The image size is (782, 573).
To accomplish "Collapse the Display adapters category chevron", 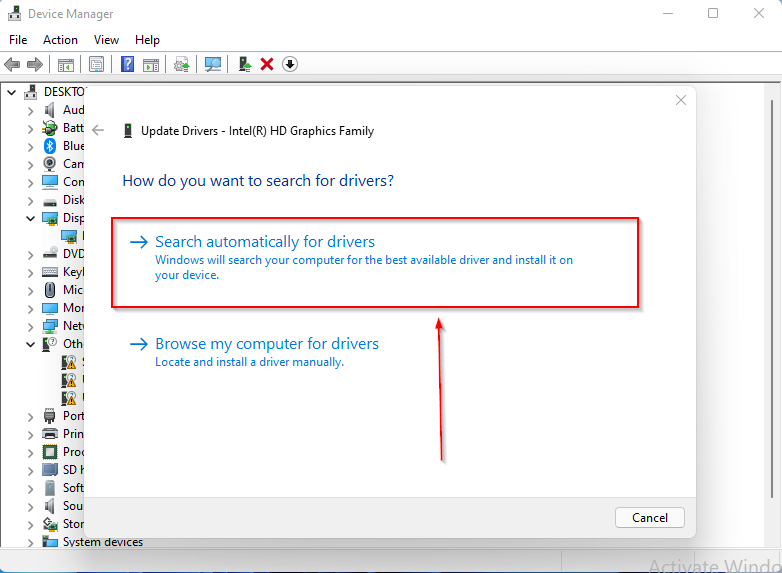I will coord(30,218).
